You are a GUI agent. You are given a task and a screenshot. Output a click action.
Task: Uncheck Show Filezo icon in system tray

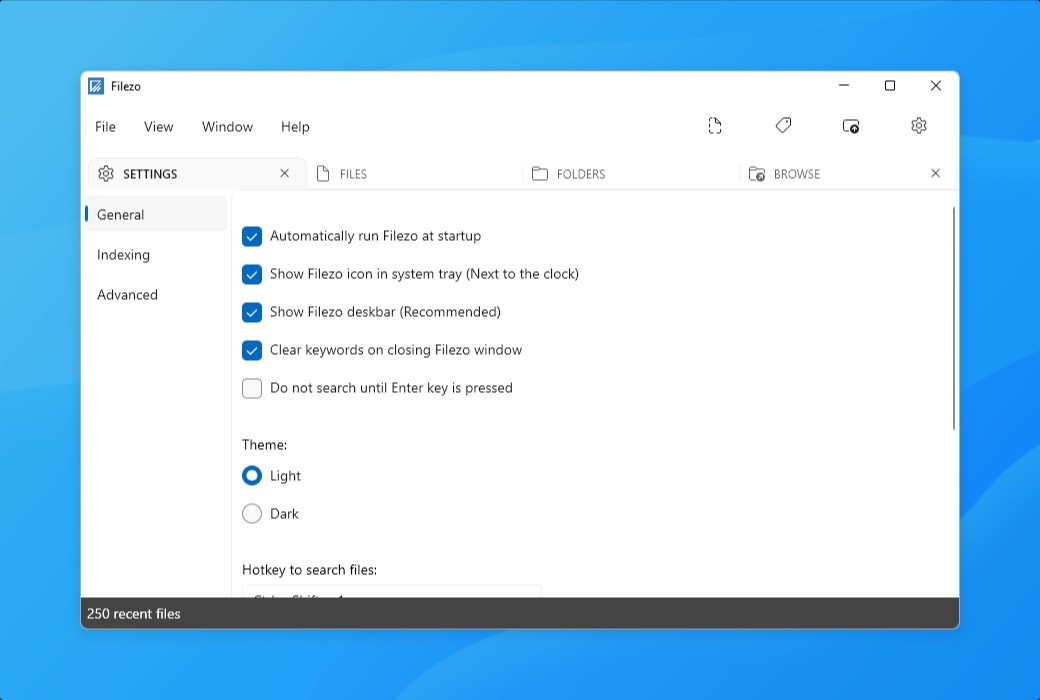[x=252, y=274]
